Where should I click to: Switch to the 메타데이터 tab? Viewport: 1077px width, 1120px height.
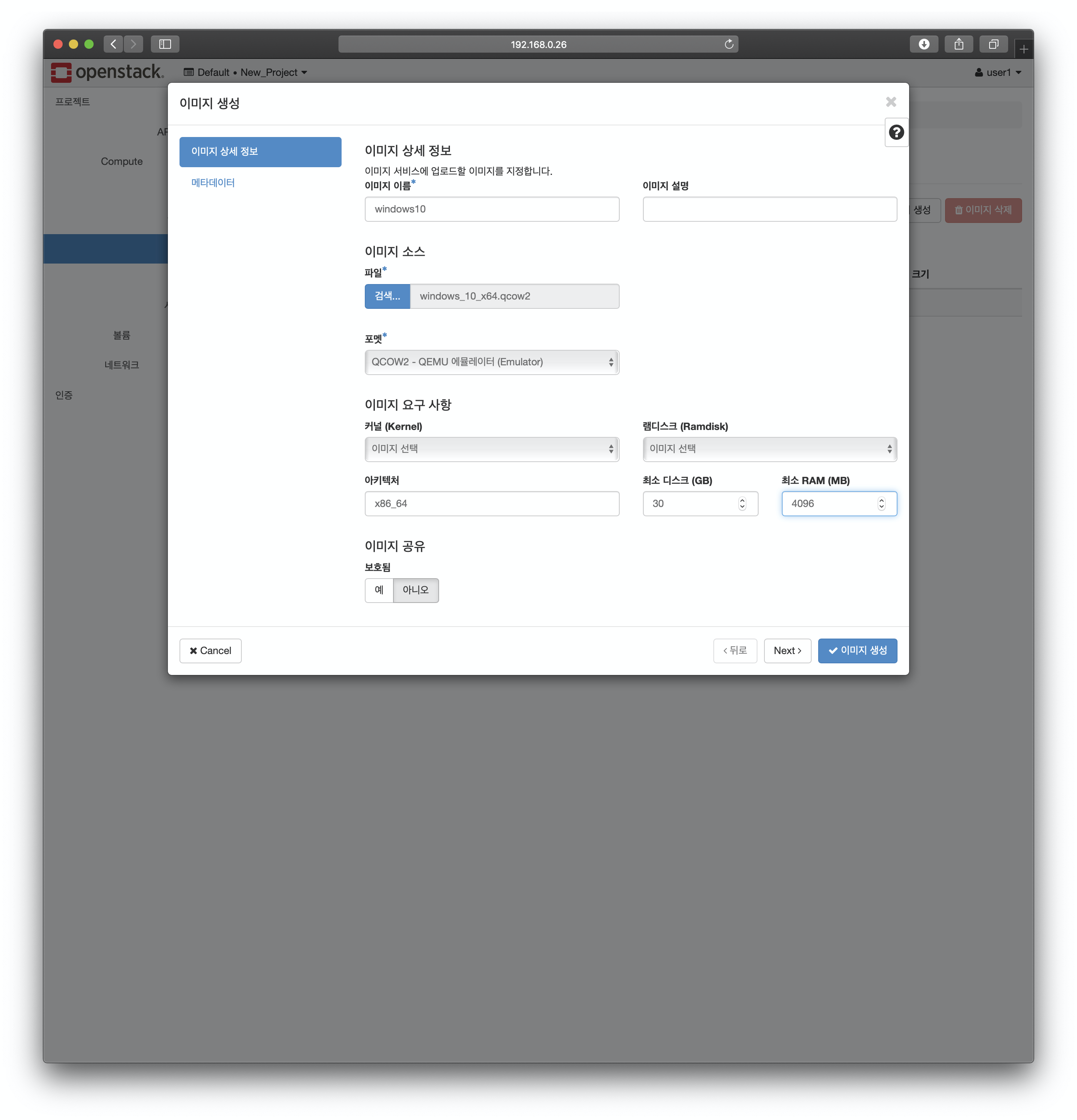coord(213,183)
